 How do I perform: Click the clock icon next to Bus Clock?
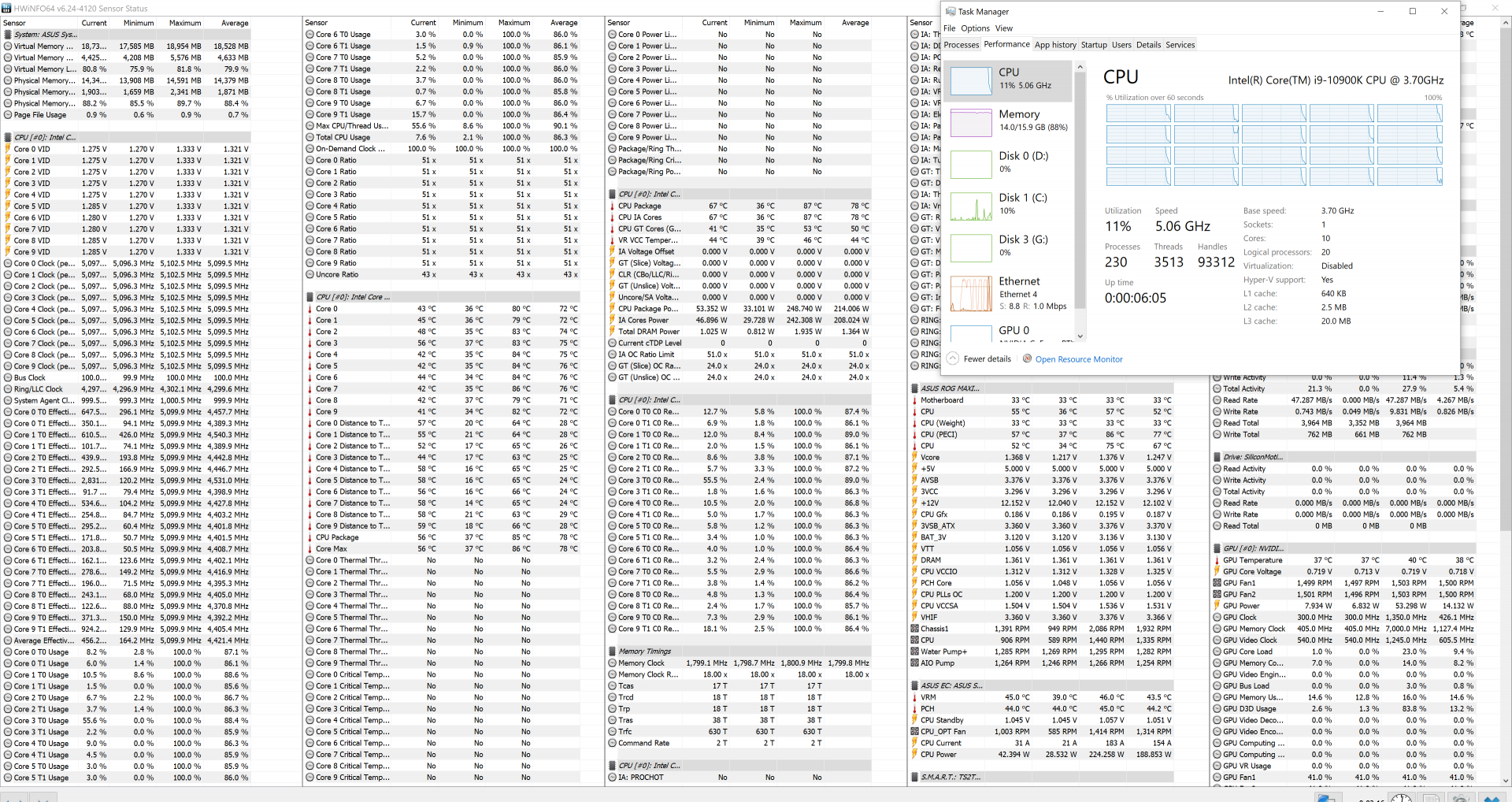(8, 377)
